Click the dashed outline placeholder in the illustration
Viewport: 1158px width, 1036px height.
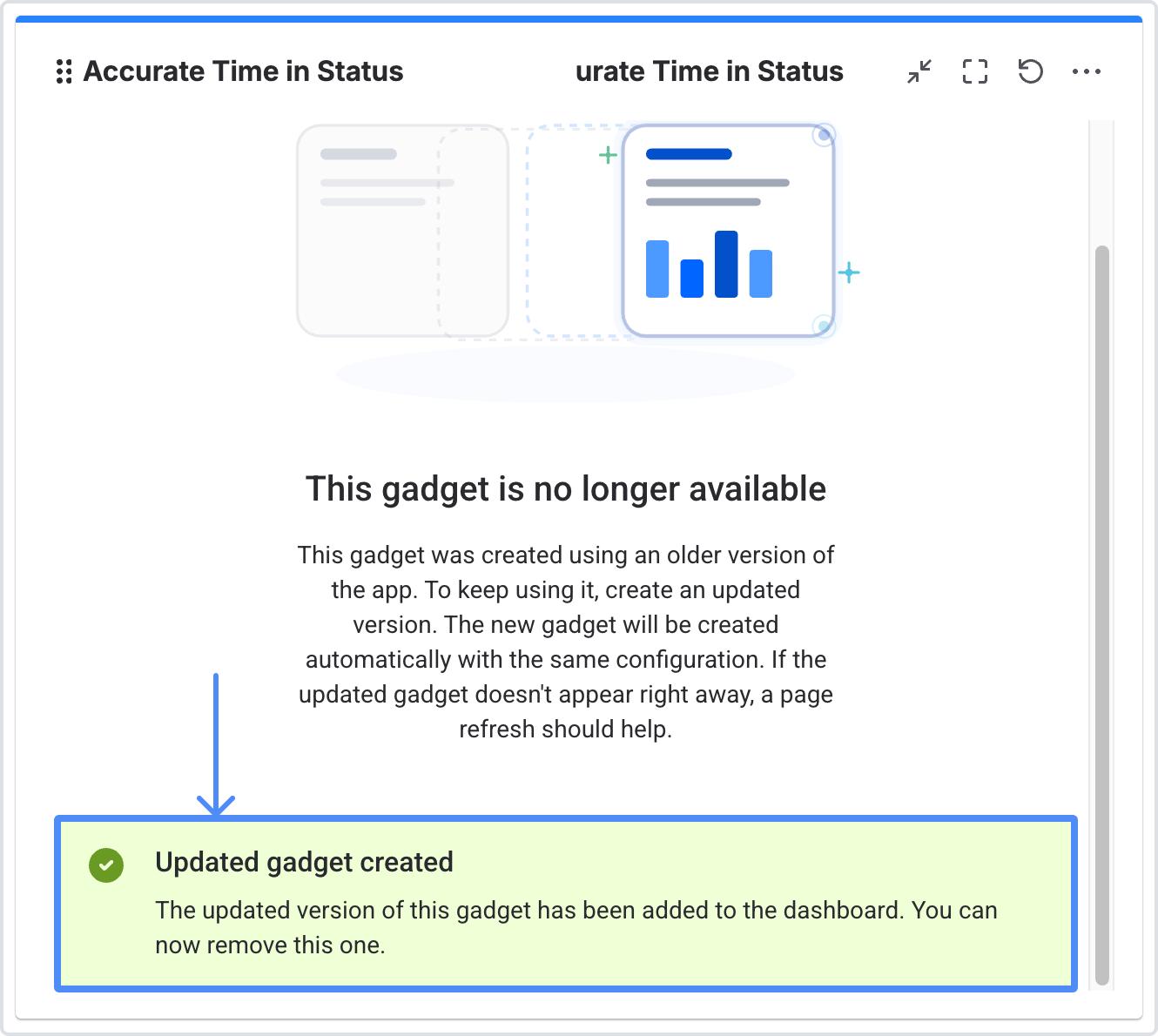click(x=570, y=231)
